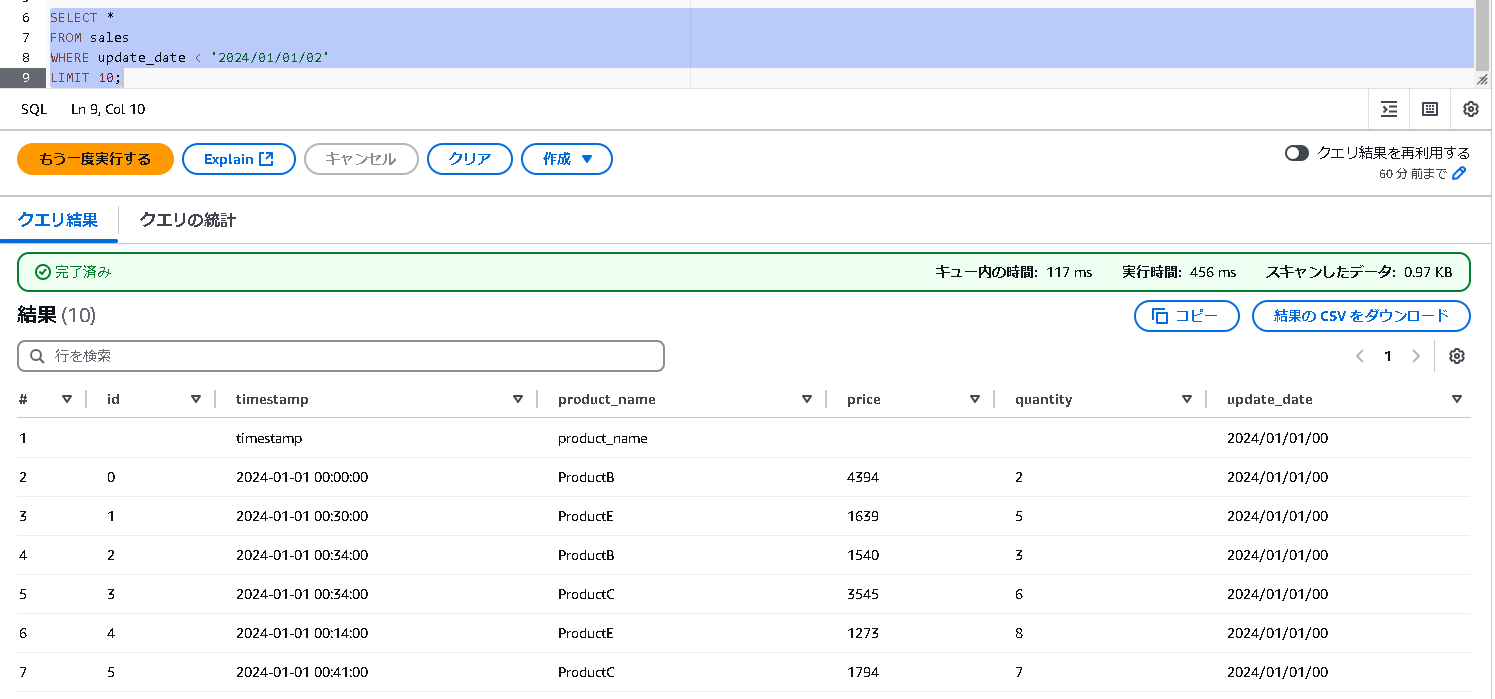Sort by the price column arrow
1495x699 pixels.
coord(975,399)
